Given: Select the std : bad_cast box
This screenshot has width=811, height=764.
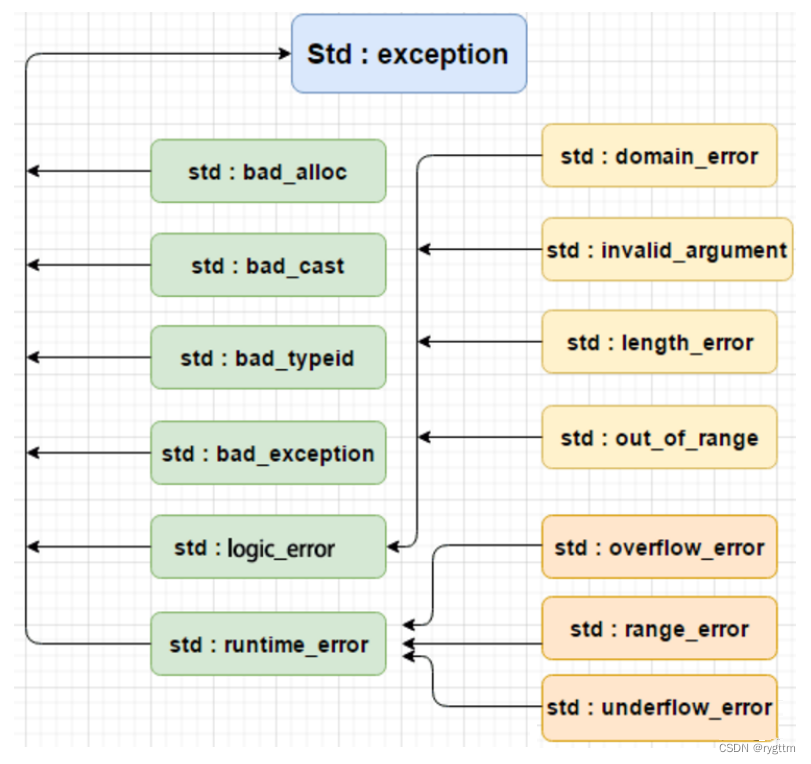Looking at the screenshot, I should (x=268, y=265).
